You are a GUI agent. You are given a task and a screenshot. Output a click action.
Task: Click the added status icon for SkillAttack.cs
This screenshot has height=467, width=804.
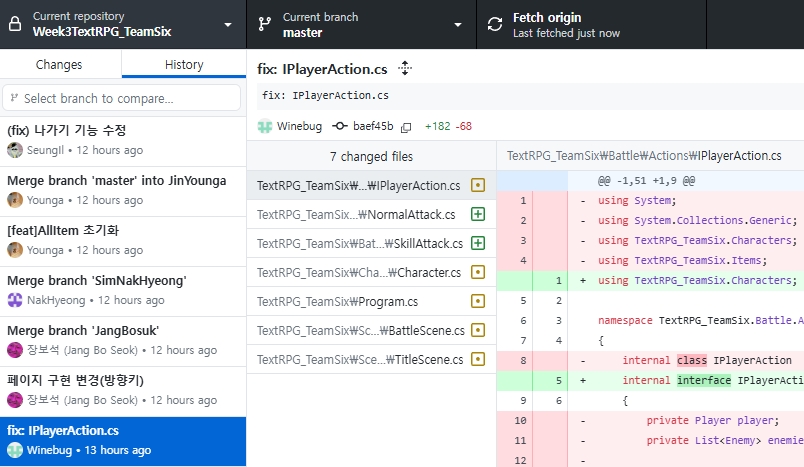[x=478, y=243]
